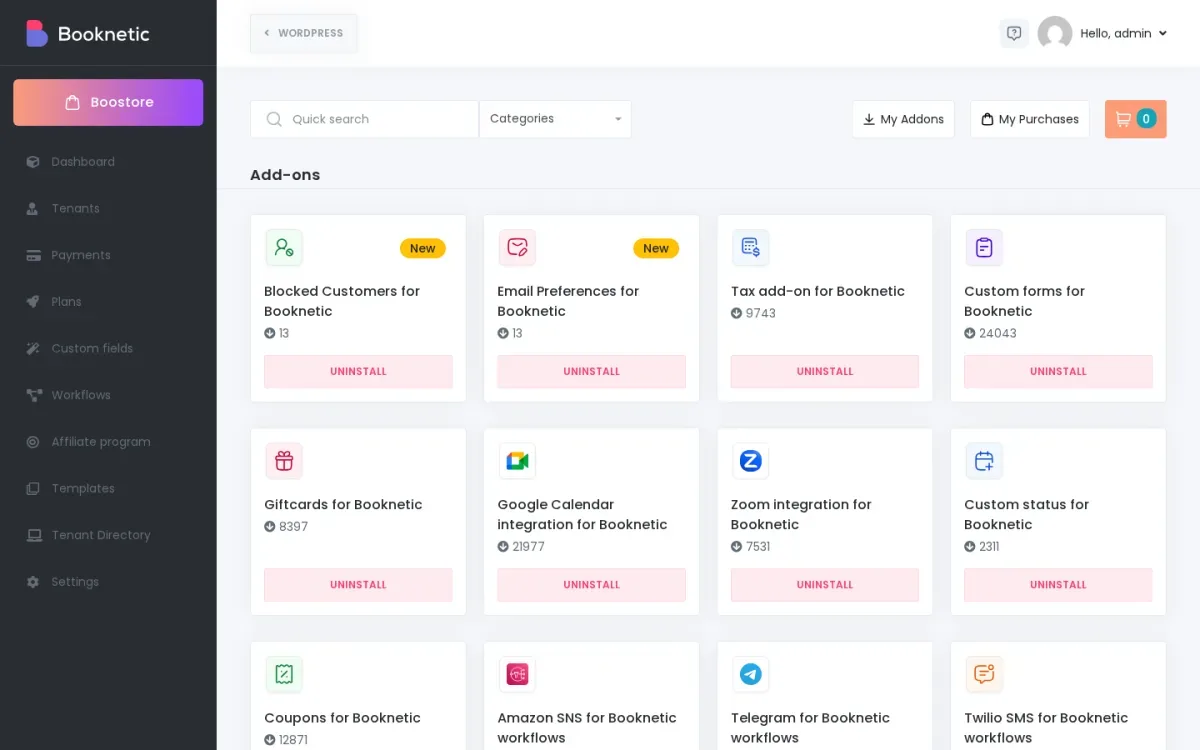Uninstall Google Calendar integration
The image size is (1200, 750).
click(592, 585)
